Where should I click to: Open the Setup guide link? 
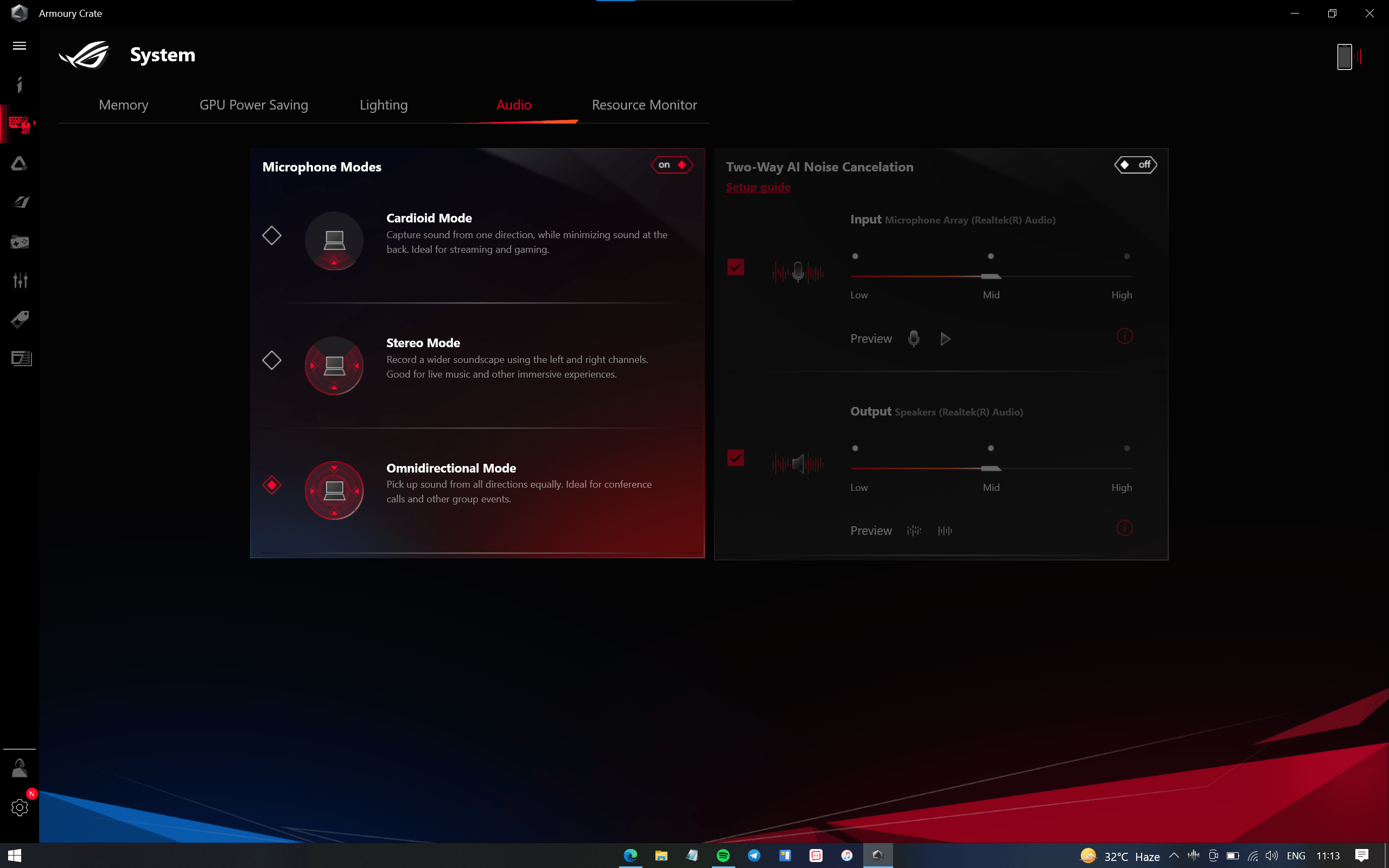pyautogui.click(x=757, y=187)
